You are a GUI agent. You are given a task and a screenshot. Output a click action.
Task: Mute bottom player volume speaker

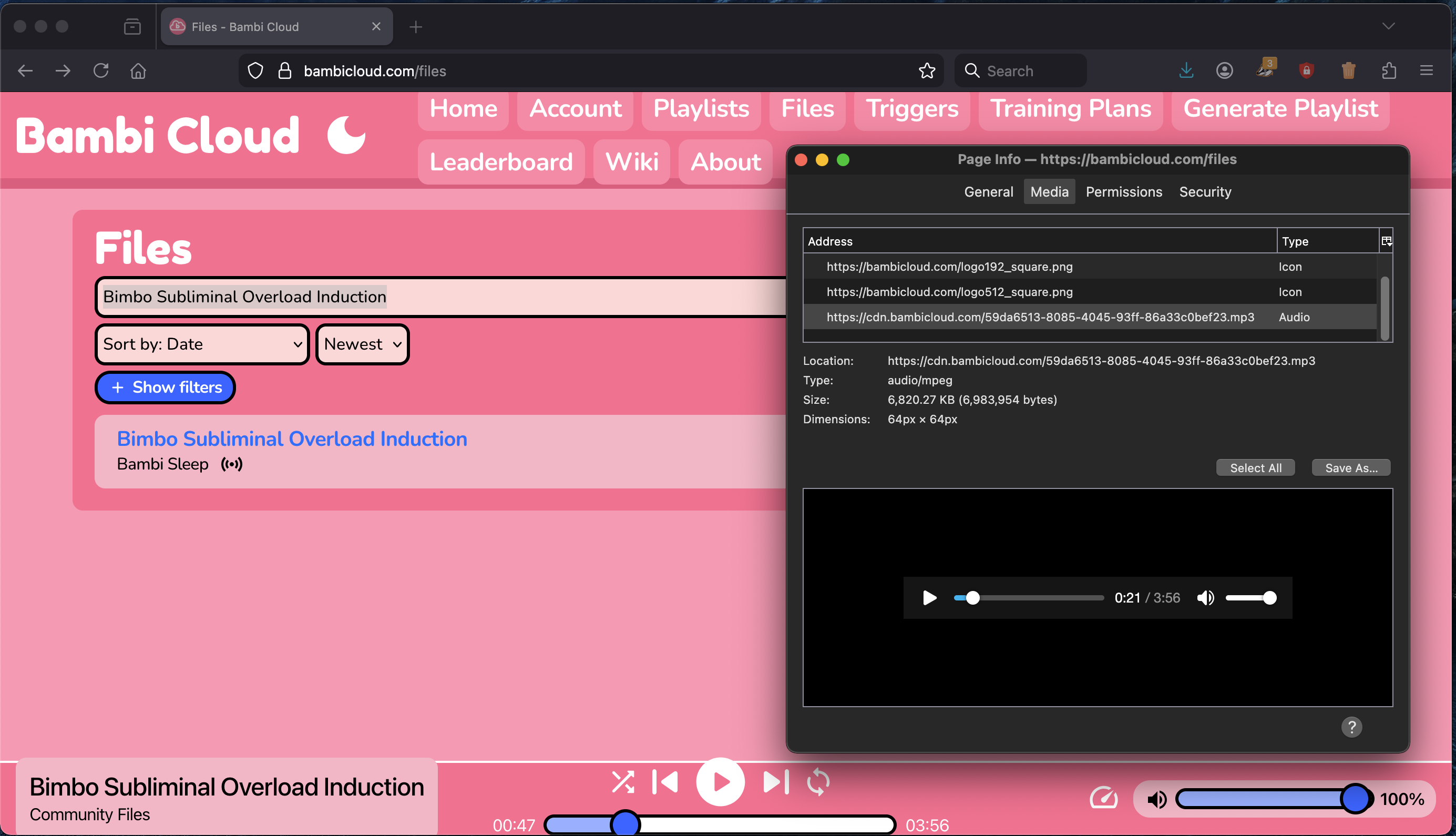1156,799
